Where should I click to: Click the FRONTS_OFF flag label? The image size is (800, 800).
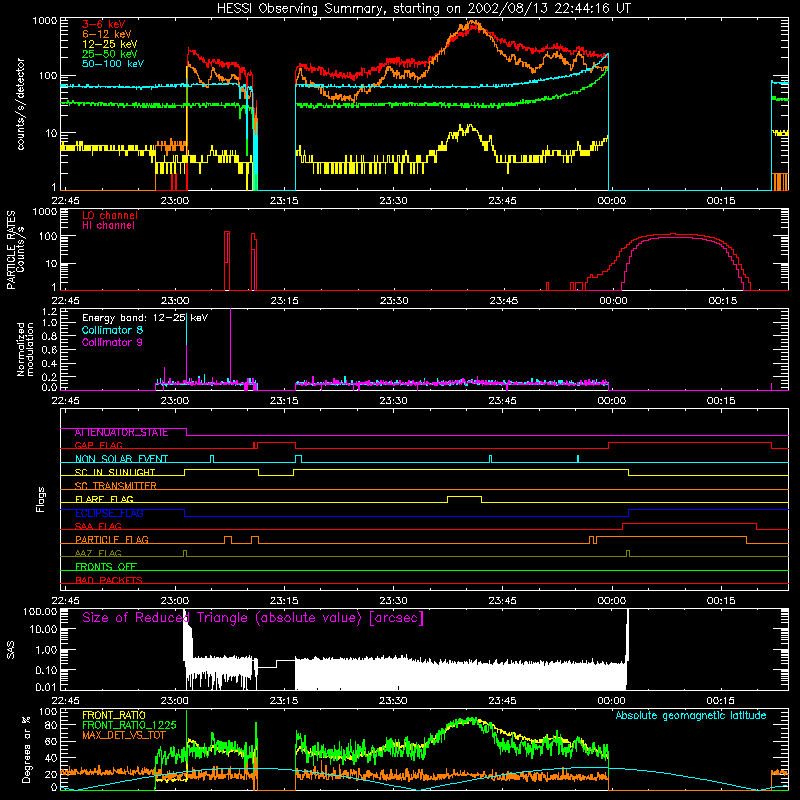106,567
